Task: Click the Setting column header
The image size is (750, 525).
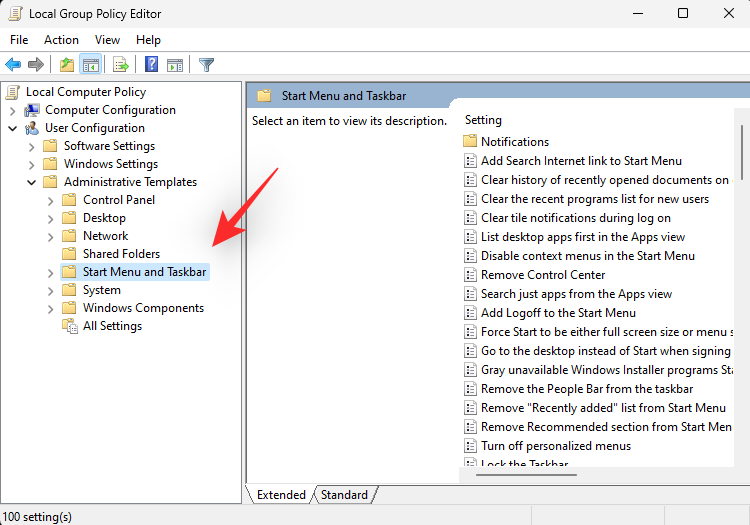Action: click(x=483, y=120)
